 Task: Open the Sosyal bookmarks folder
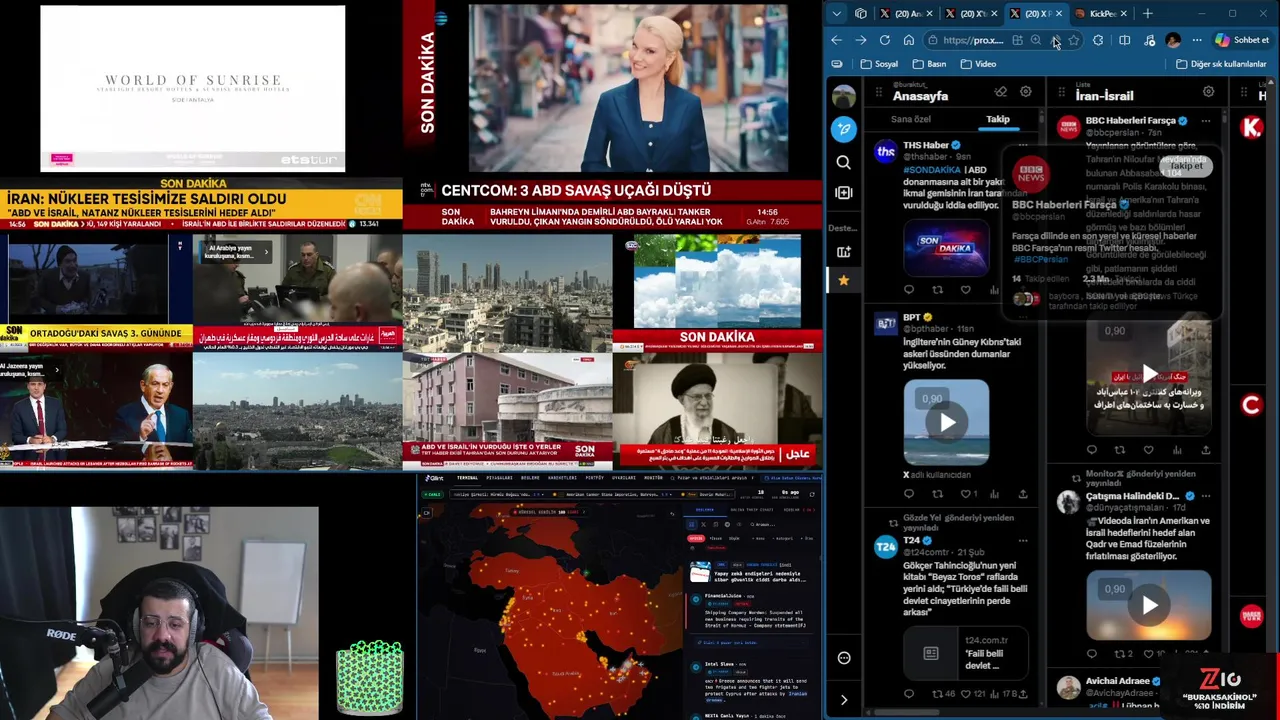point(879,64)
